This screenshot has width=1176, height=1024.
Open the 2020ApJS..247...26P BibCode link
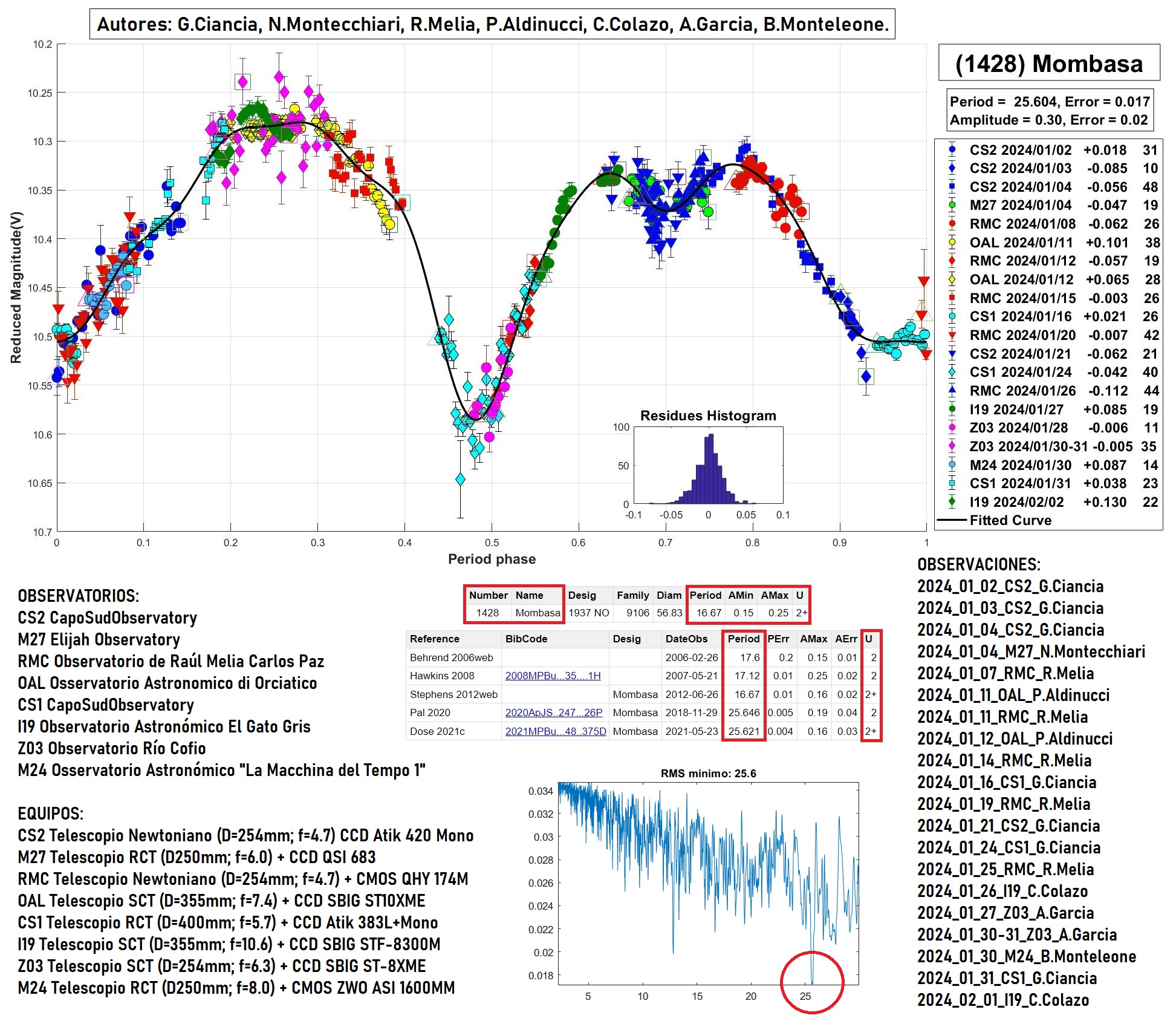tap(554, 713)
